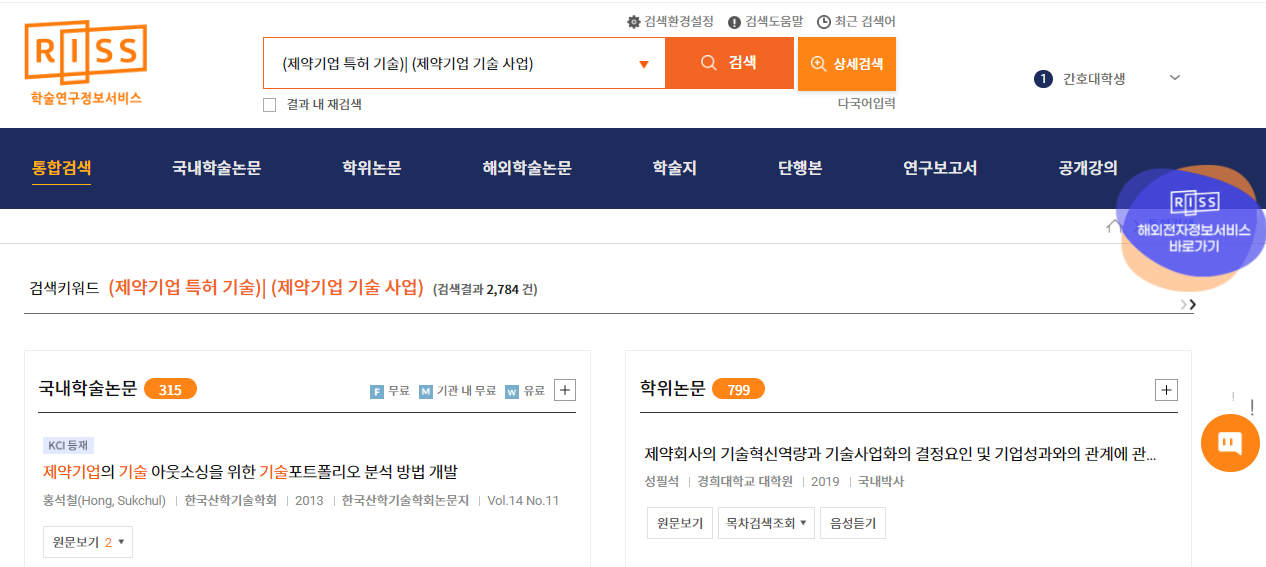1266x567 pixels.
Task: Switch to 해외학술논문 tab
Action: point(527,168)
